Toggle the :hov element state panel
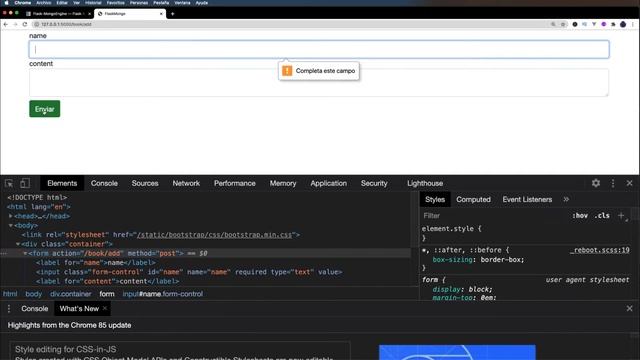This screenshot has width=640, height=360. coord(580,216)
